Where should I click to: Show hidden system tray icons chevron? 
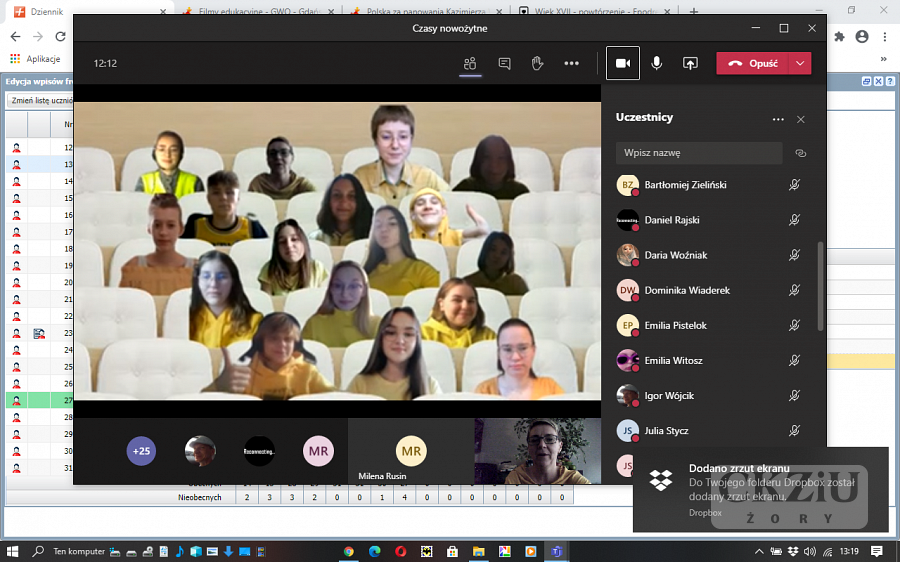coord(759,552)
